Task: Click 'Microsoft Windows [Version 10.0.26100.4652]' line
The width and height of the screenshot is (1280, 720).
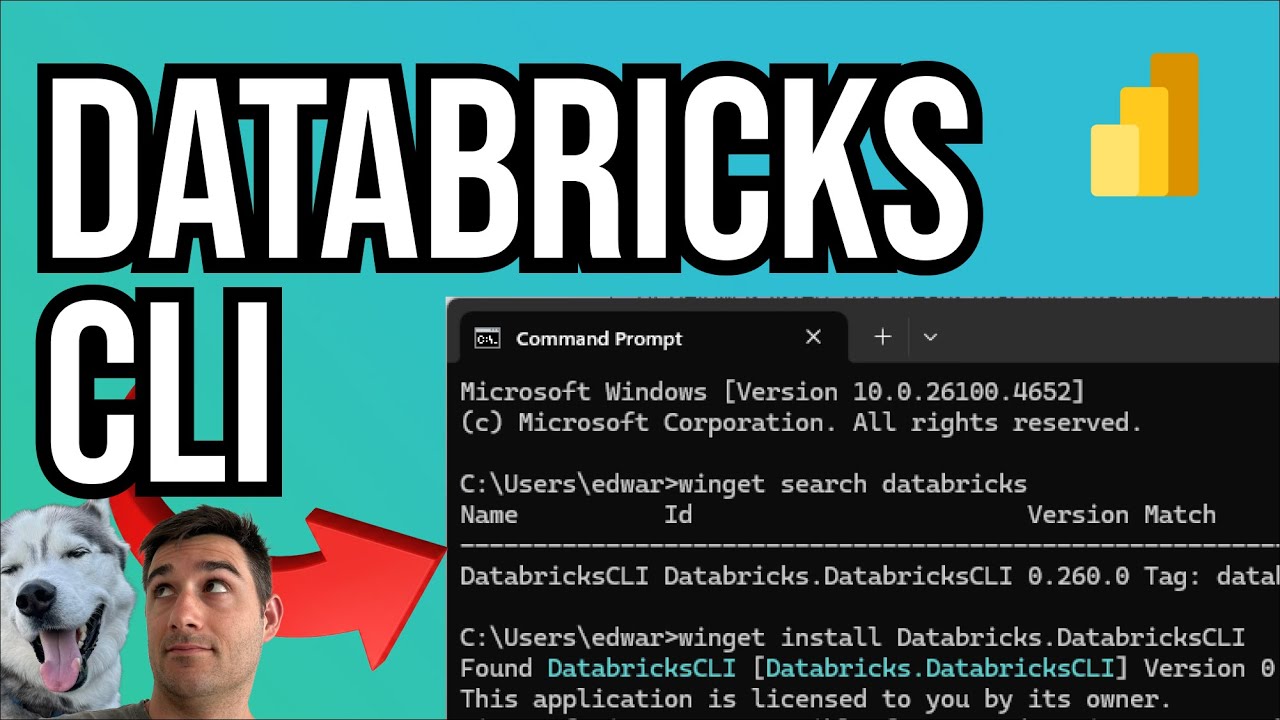Action: [772, 392]
